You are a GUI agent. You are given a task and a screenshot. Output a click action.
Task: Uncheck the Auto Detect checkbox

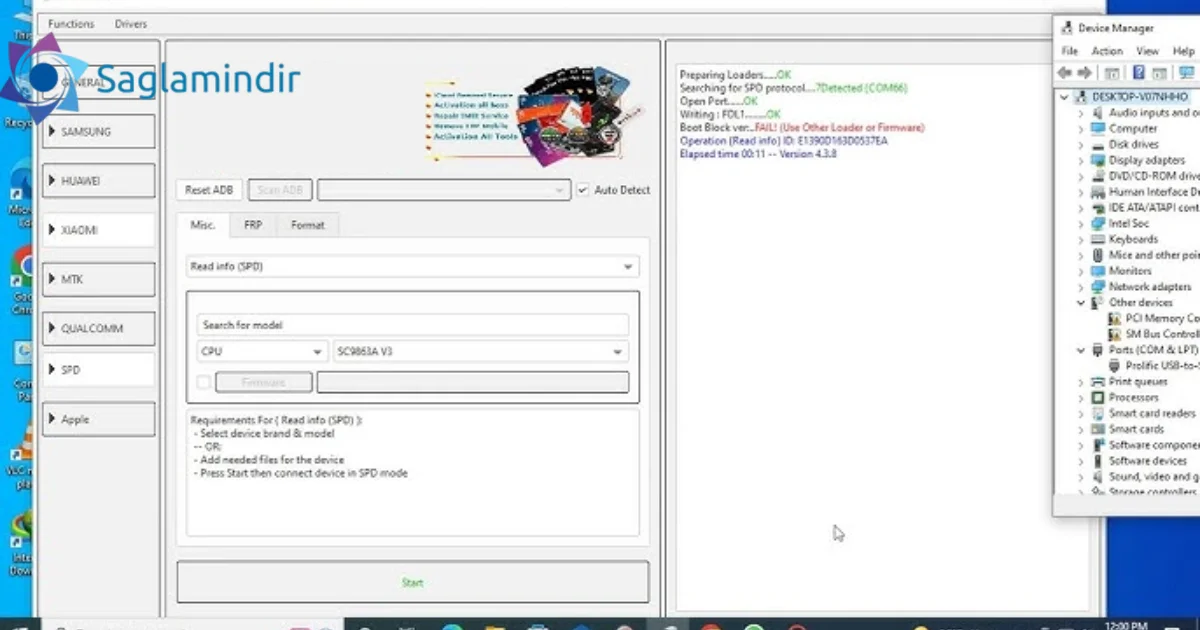[583, 190]
